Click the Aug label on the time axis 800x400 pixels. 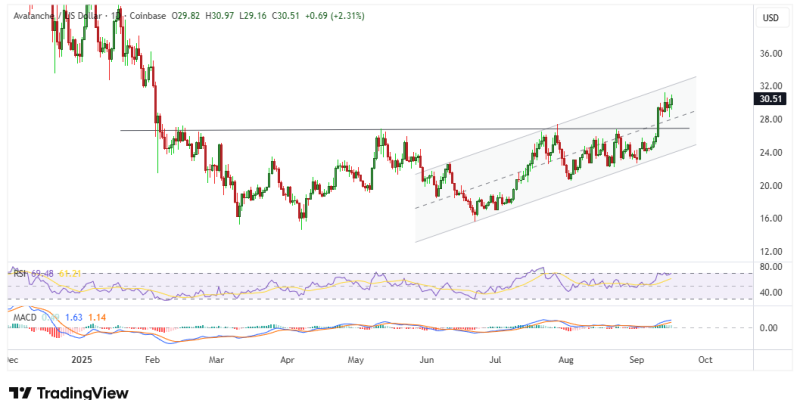click(x=566, y=360)
